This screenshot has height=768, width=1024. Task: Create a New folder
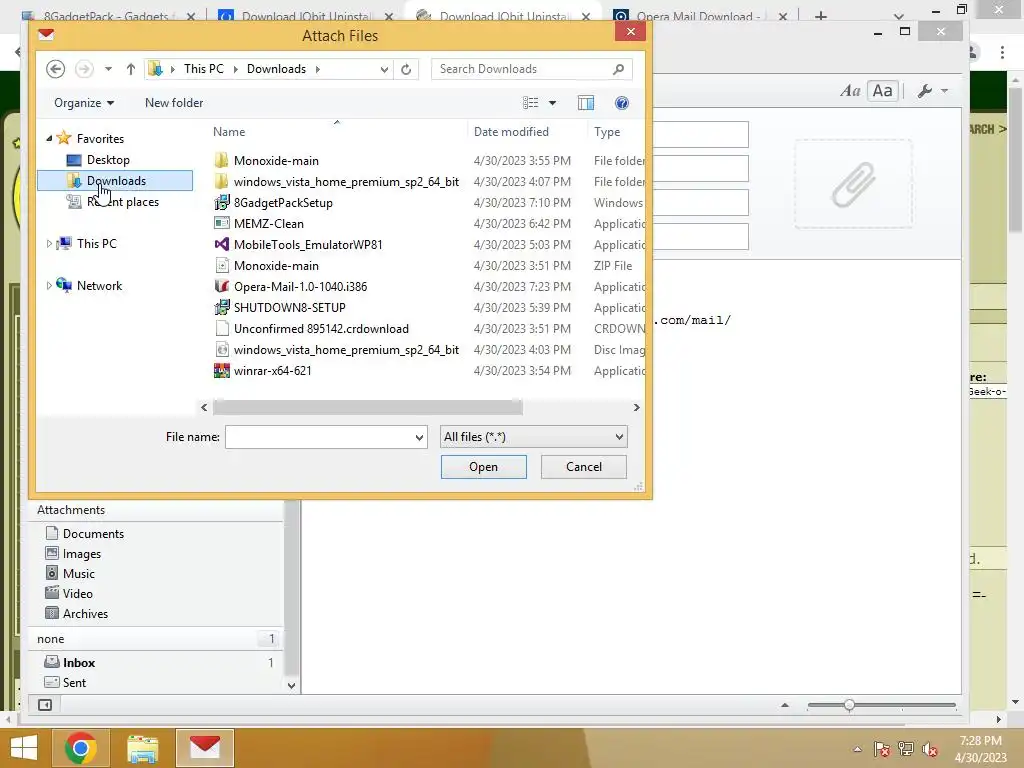(x=174, y=103)
